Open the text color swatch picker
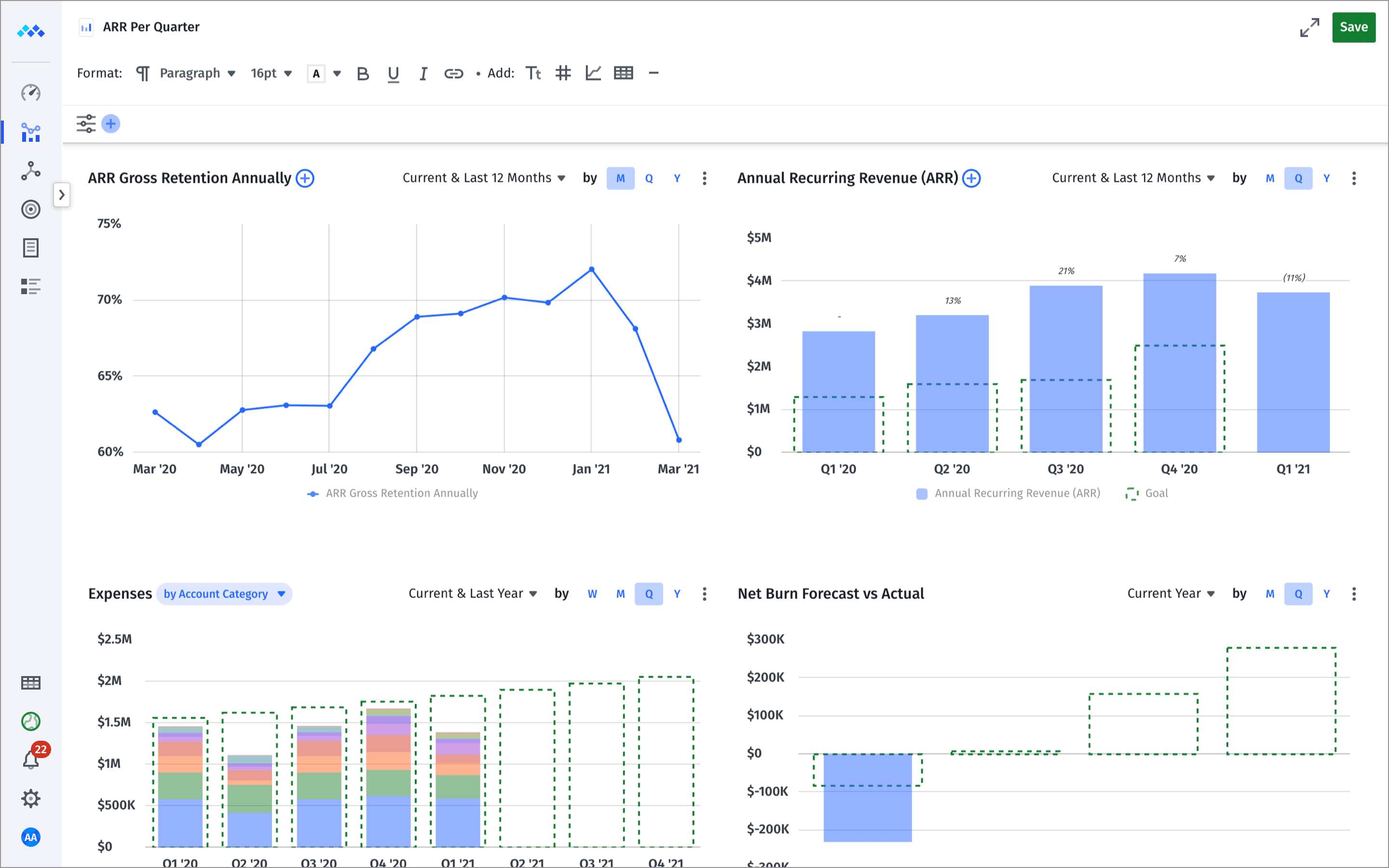This screenshot has height=868, width=1389. click(316, 73)
